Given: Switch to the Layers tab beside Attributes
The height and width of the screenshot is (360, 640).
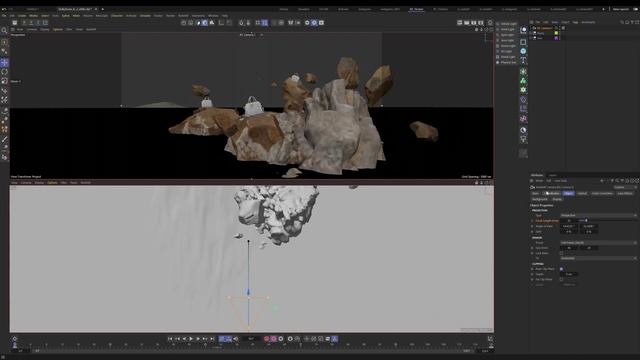Looking at the screenshot, I should point(553,175).
